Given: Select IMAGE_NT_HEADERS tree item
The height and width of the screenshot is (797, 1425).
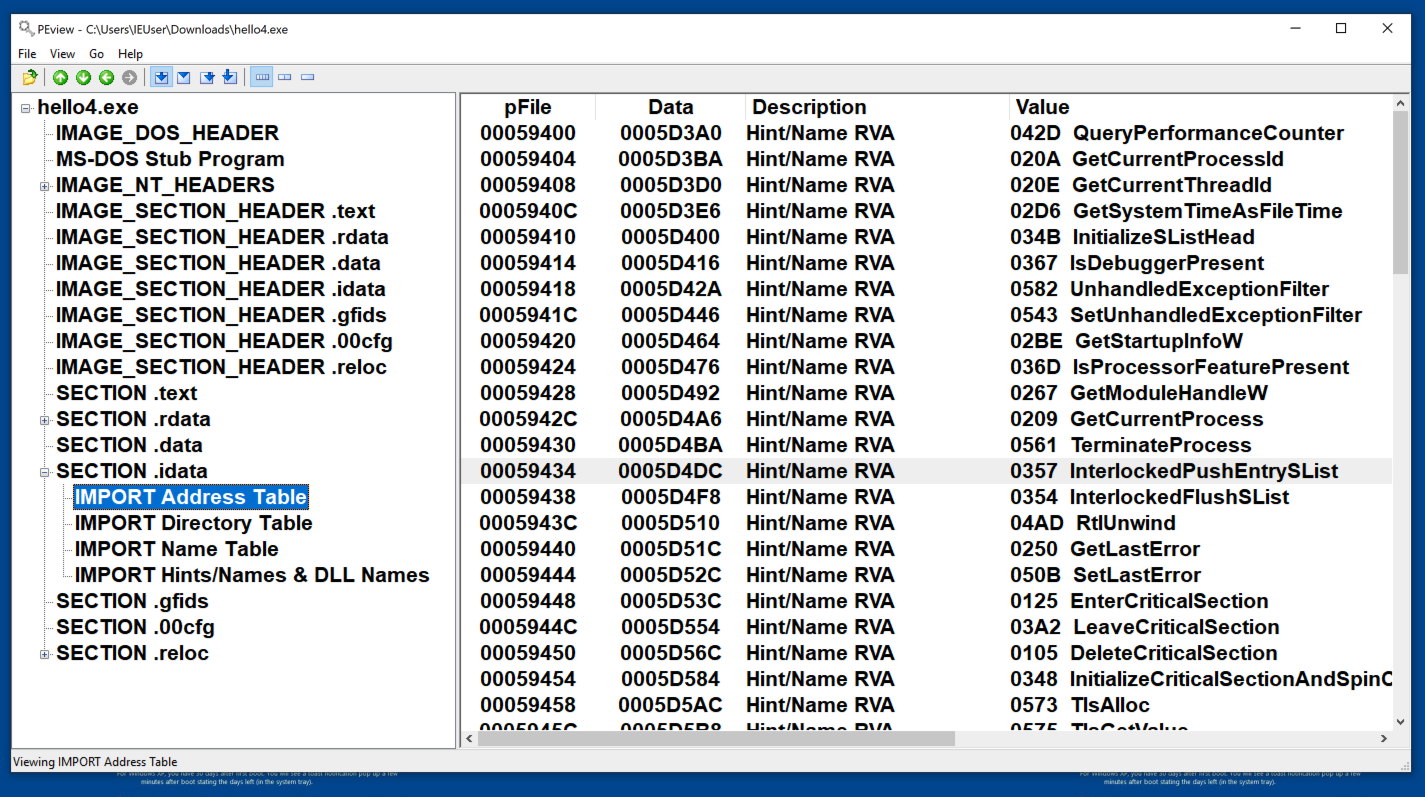Looking at the screenshot, I should (x=165, y=185).
